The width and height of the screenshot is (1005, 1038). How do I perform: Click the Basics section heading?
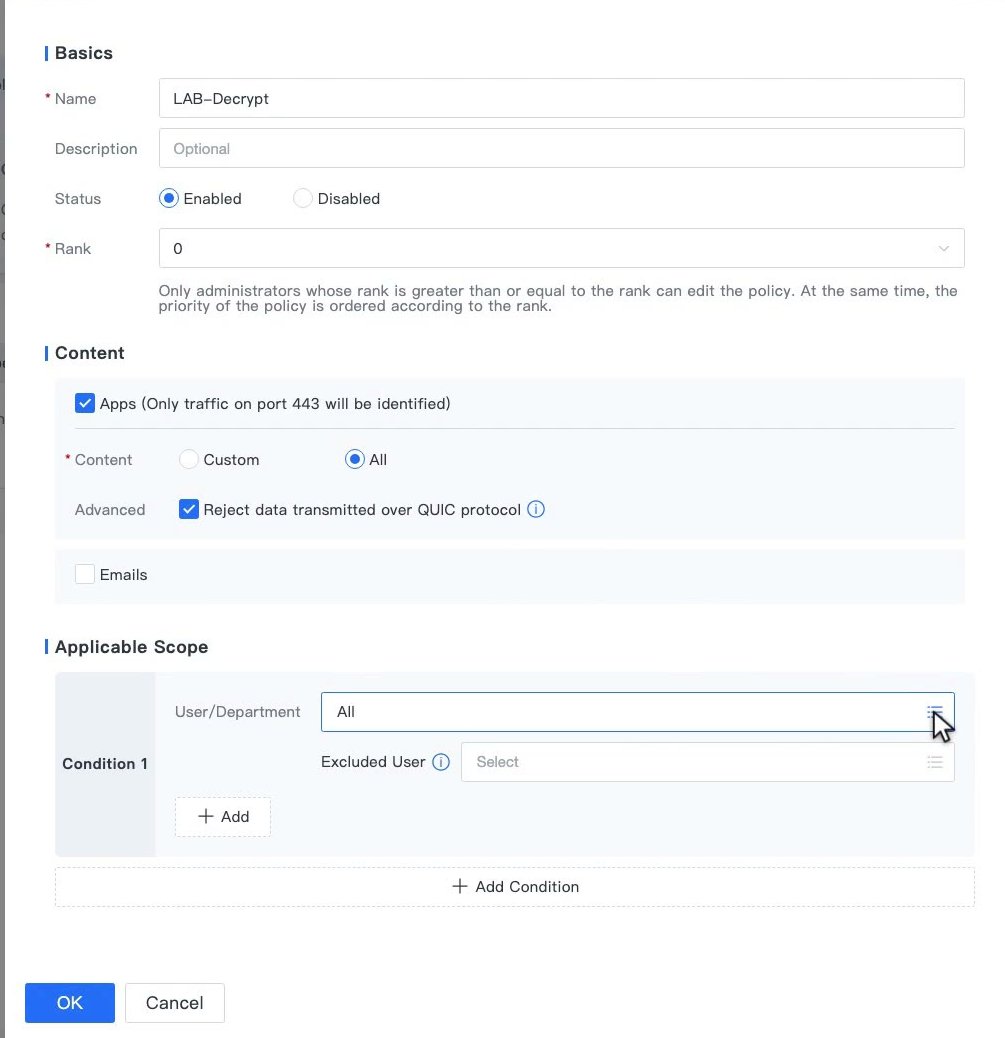pyautogui.click(x=83, y=53)
